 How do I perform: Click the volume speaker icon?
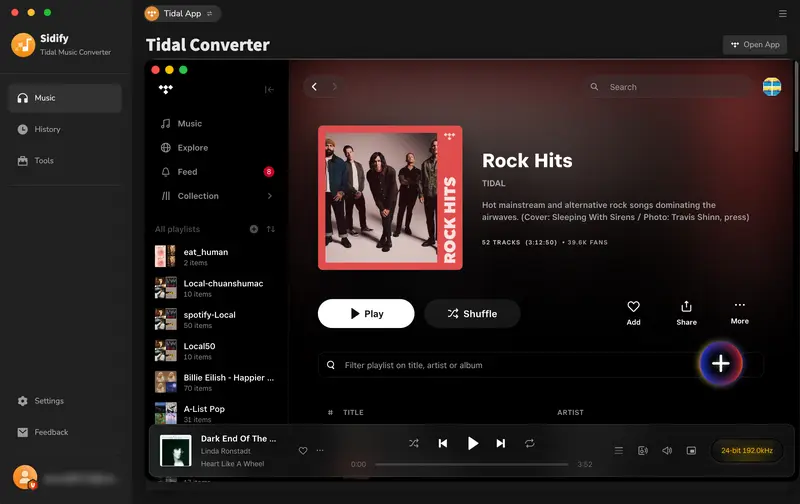pos(667,451)
